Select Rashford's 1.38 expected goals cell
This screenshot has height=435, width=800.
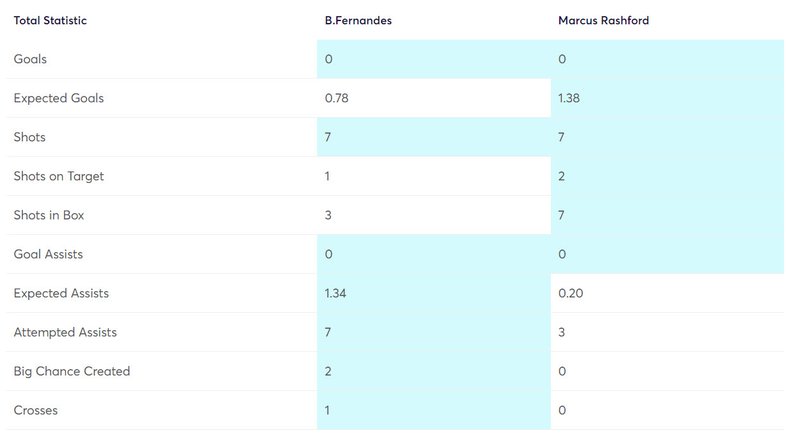[667, 98]
